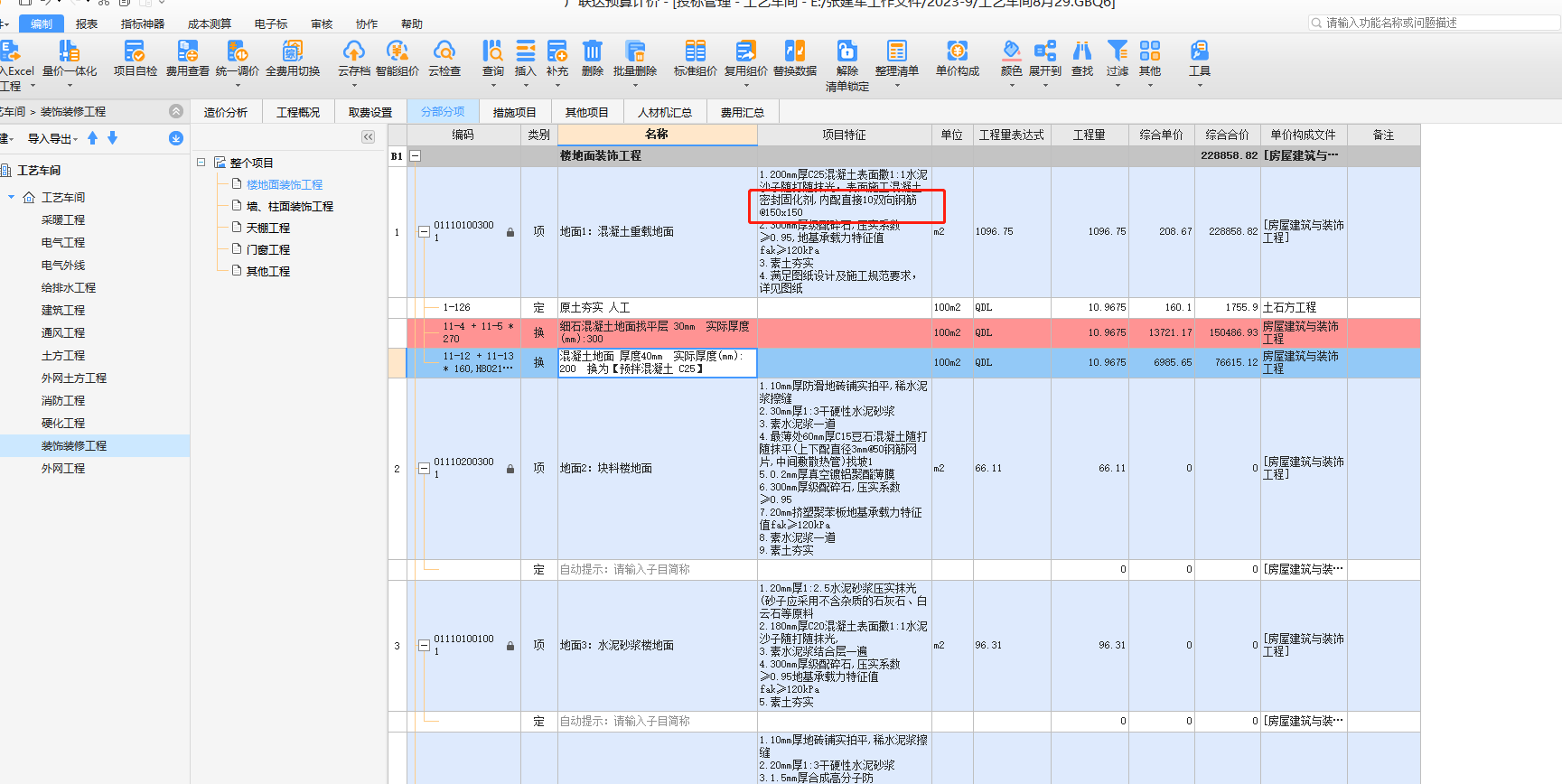Click the 统一调价 icon
Viewport: 1562px width, 784px height.
pos(237,51)
